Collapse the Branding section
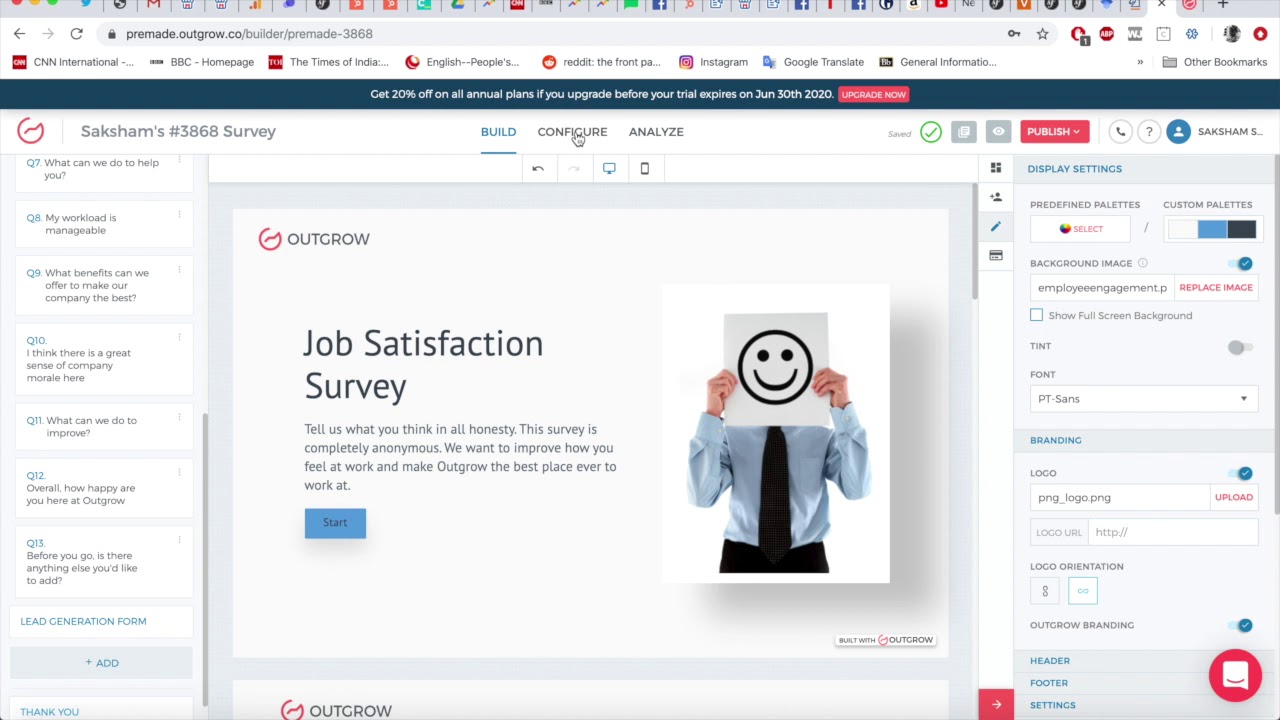 (1056, 440)
